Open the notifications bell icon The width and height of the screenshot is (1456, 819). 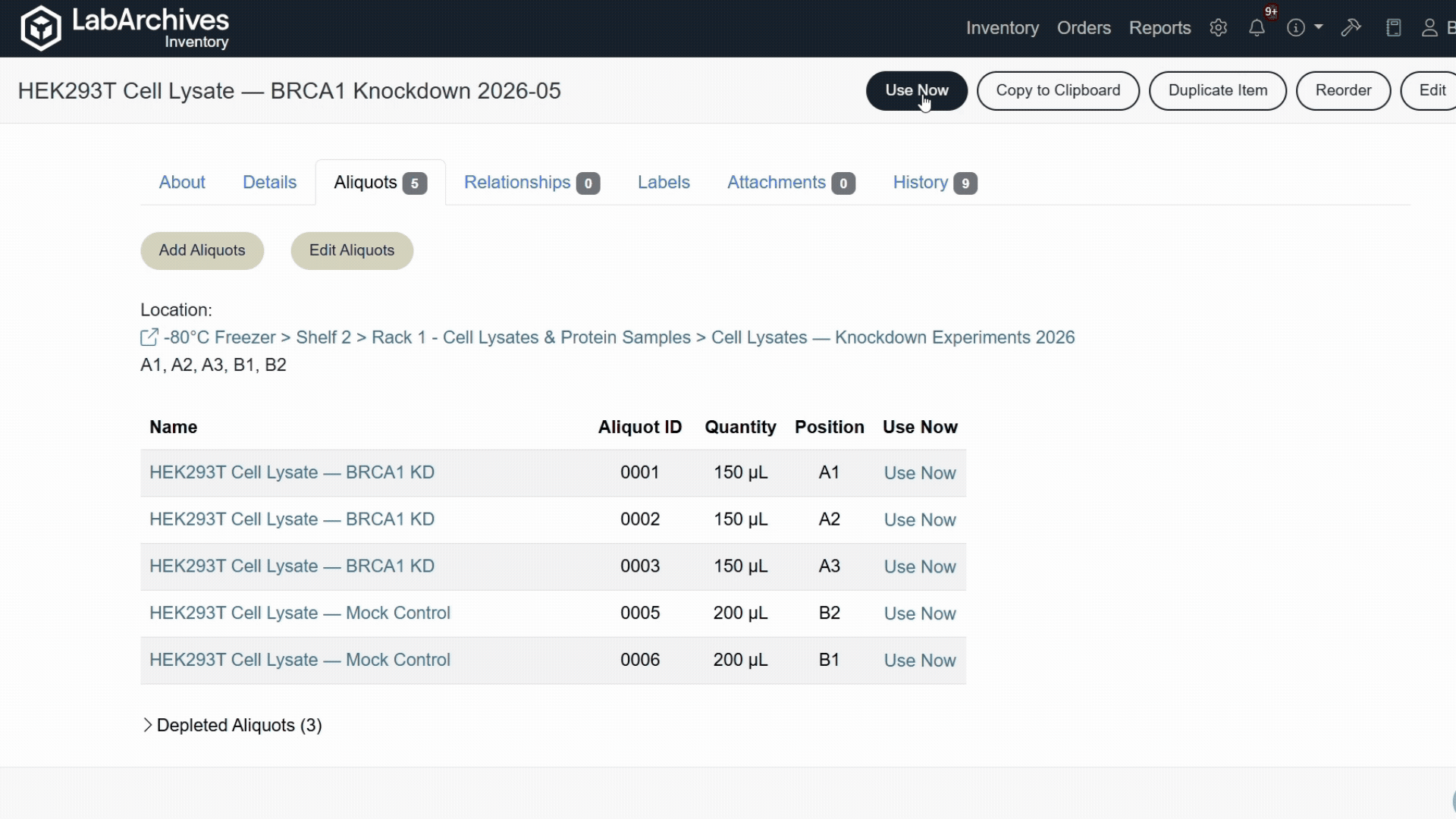click(x=1257, y=28)
